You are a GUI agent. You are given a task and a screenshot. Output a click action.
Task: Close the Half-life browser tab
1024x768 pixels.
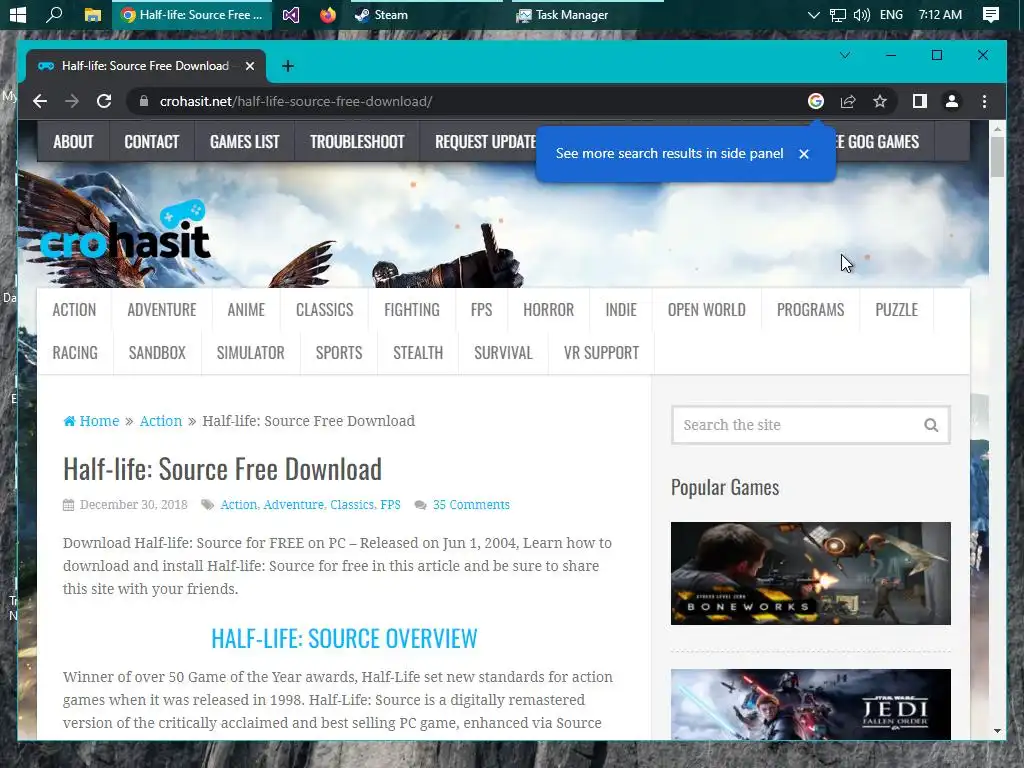pyautogui.click(x=249, y=66)
